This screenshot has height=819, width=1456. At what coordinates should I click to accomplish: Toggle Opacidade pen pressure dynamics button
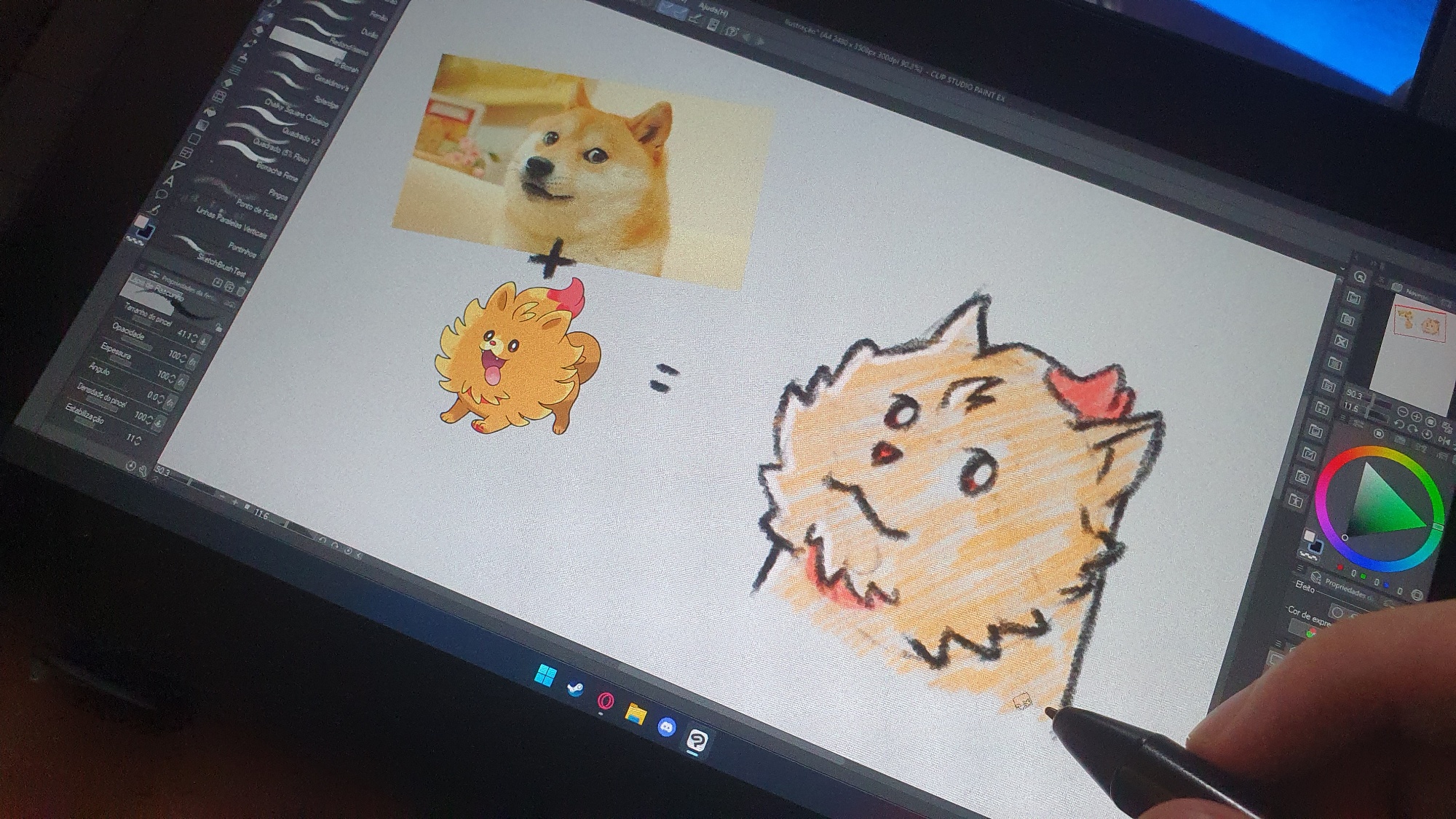192,361
